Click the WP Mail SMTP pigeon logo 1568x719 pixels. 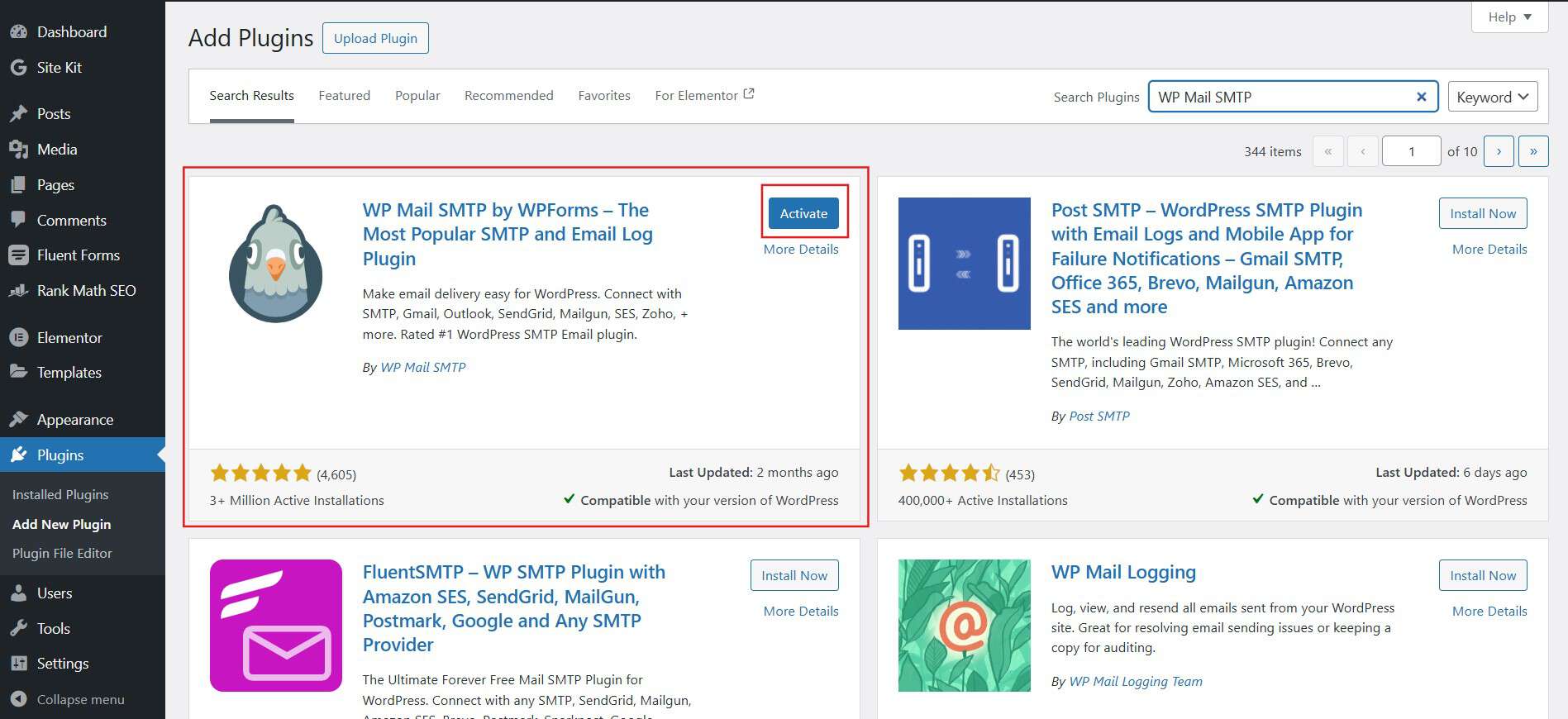(275, 264)
